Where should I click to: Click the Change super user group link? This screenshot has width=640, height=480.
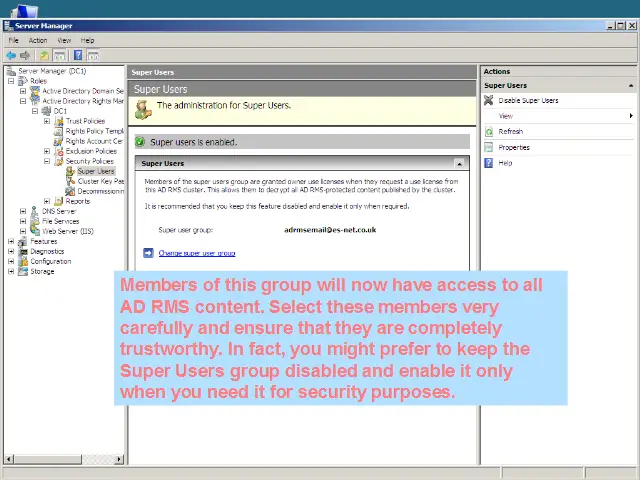(197, 253)
